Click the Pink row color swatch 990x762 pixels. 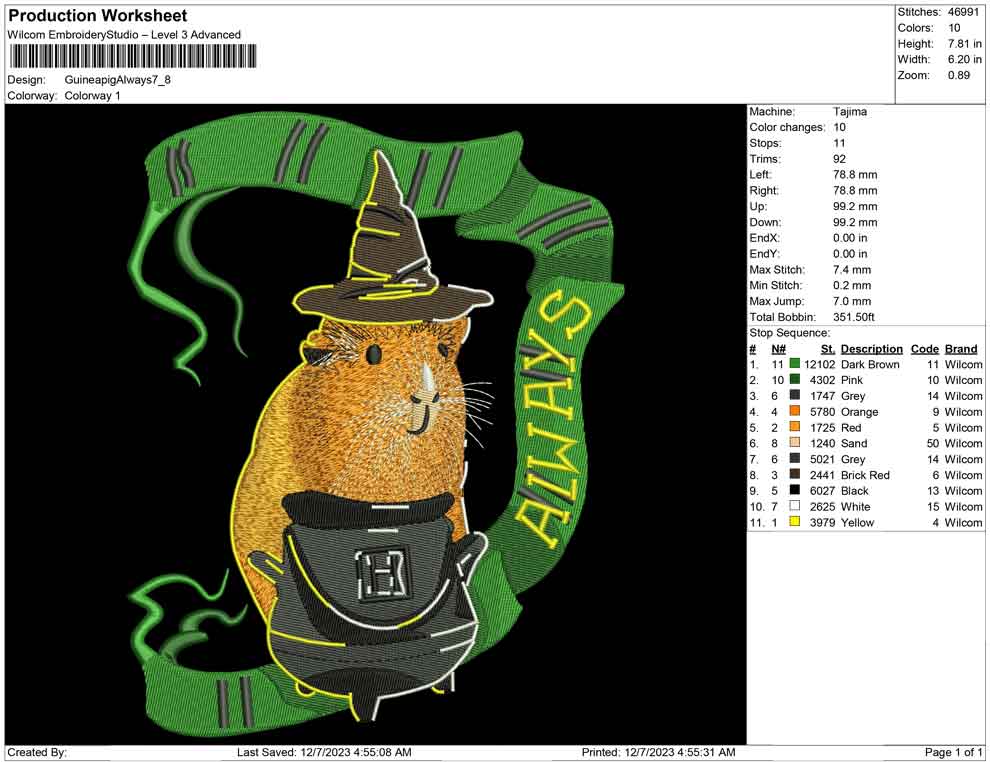pos(795,379)
